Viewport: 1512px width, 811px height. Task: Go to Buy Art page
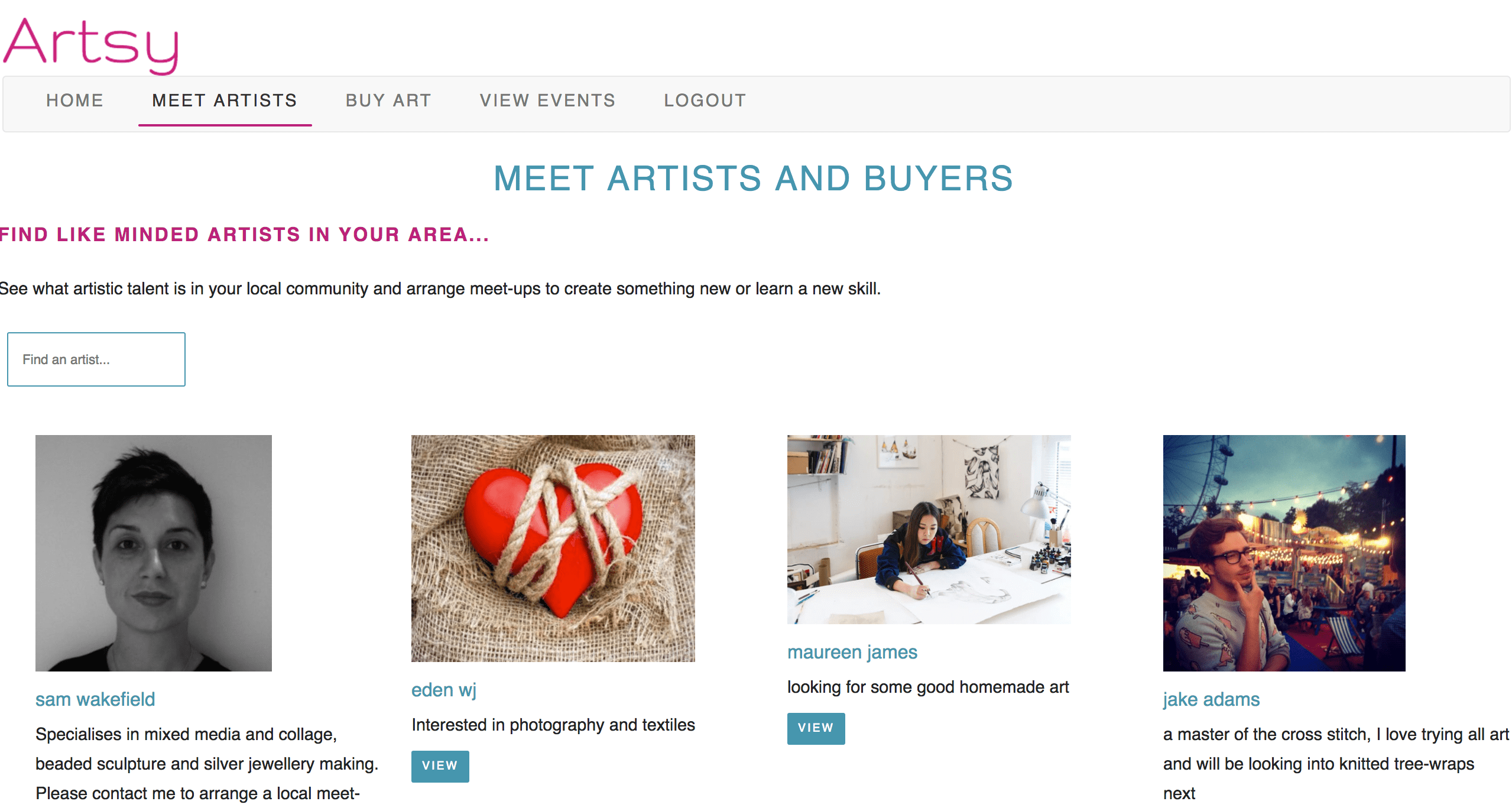point(388,100)
